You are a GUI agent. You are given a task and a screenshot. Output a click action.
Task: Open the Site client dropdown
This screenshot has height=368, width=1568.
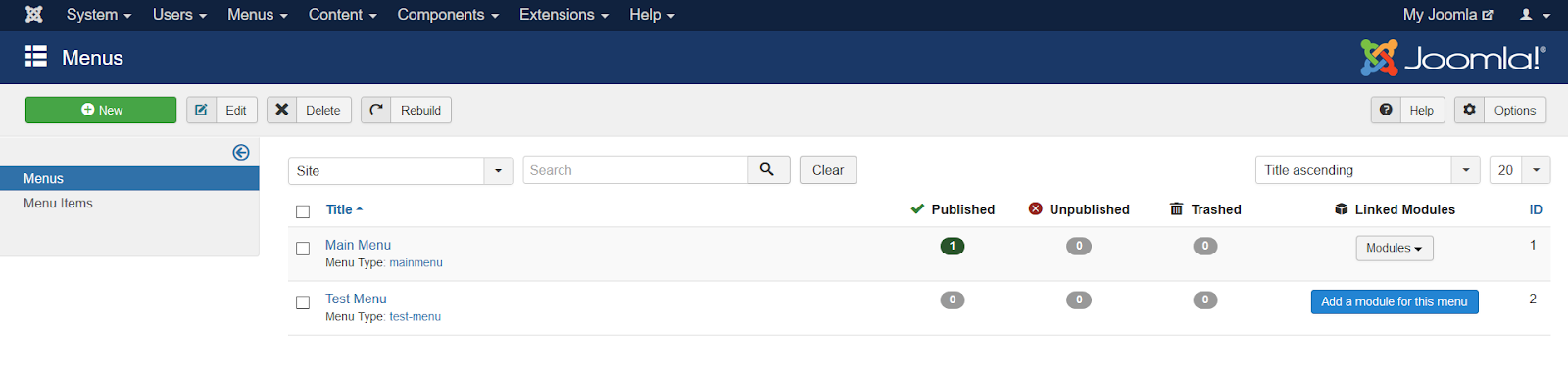point(400,170)
